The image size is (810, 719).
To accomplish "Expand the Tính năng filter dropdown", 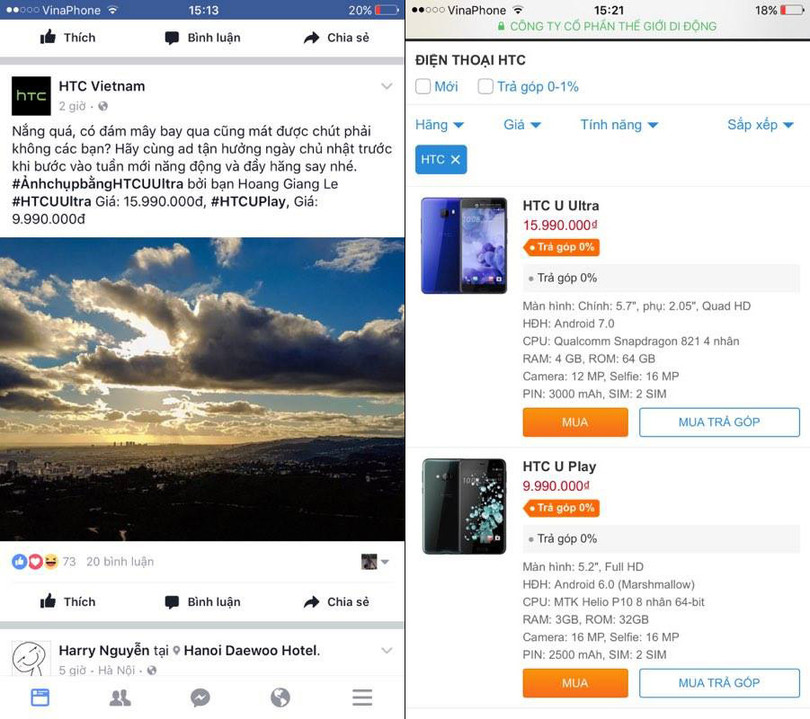I will pyautogui.click(x=619, y=125).
